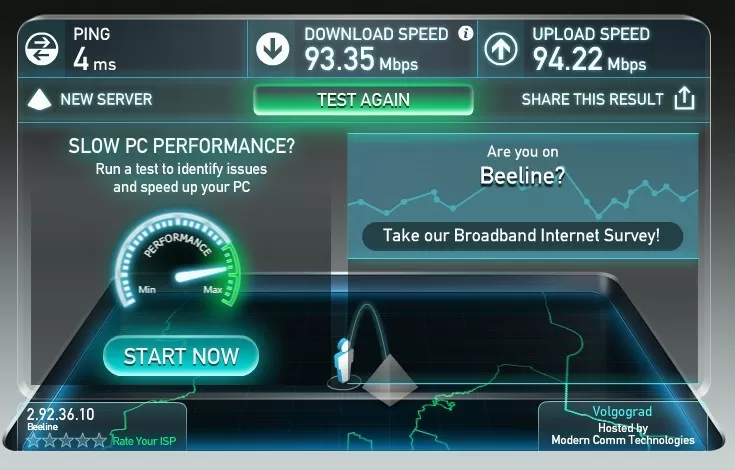Click the 2.92.36.10 IP address
The width and height of the screenshot is (735, 470).
(x=60, y=414)
